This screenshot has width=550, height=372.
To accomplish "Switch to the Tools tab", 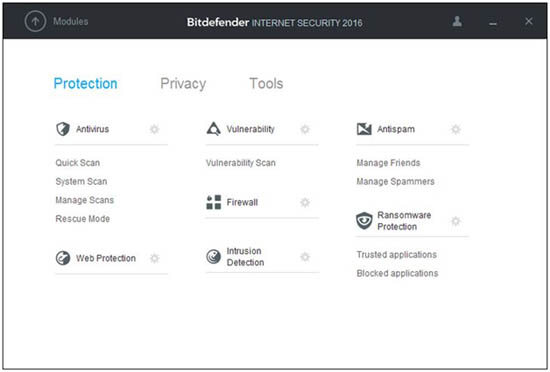I will pos(266,83).
